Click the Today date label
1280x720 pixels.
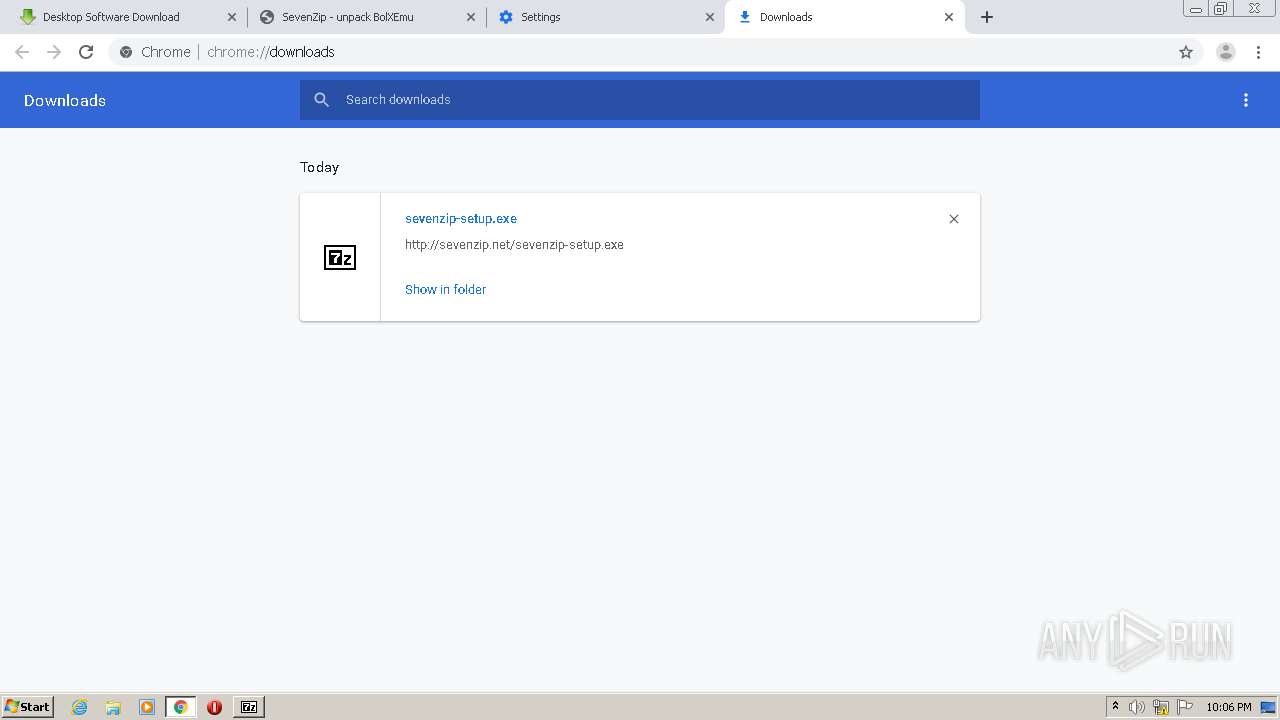coord(320,167)
